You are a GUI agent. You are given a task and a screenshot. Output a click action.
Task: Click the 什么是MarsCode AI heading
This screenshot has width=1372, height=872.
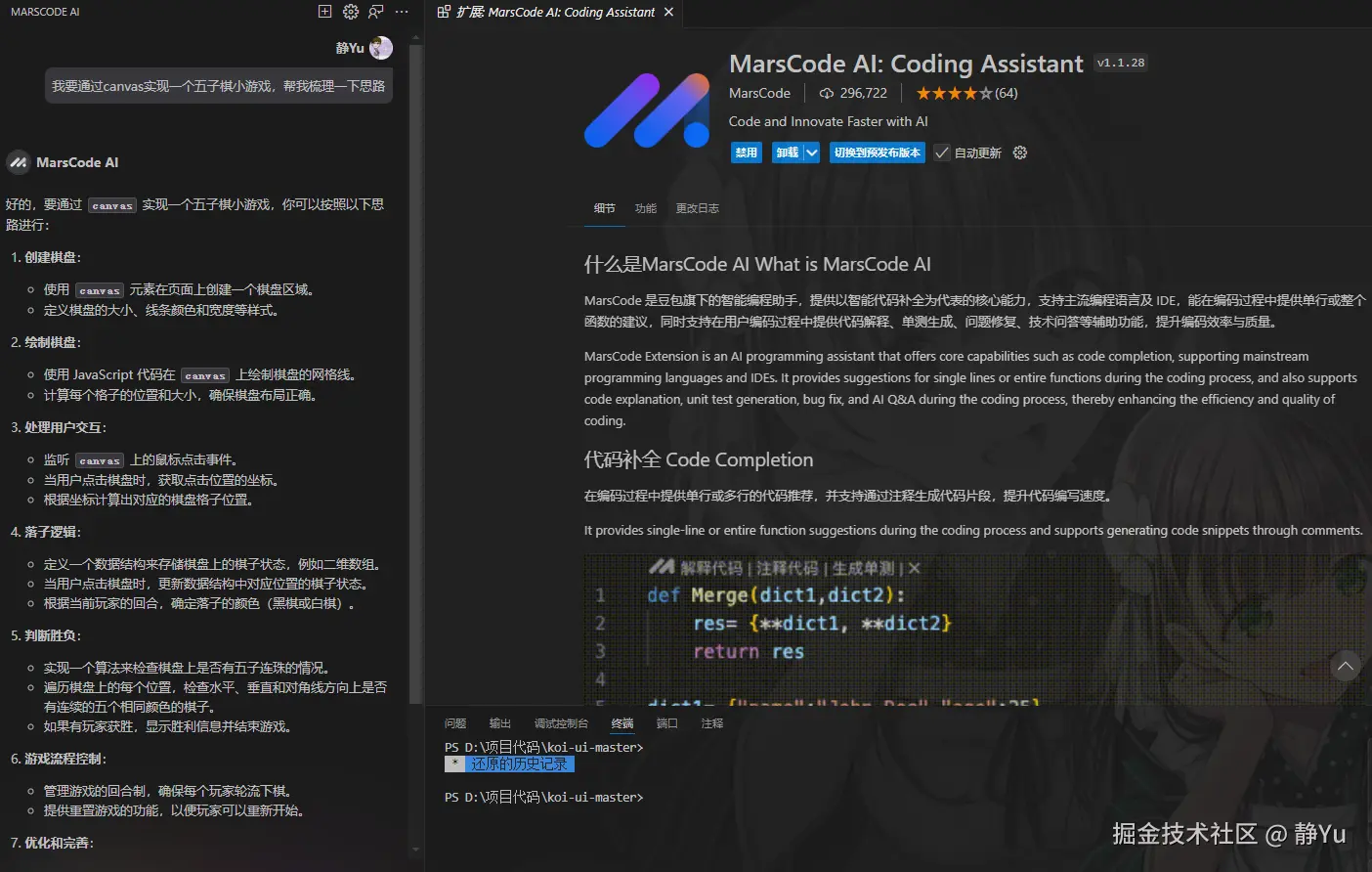click(x=757, y=264)
